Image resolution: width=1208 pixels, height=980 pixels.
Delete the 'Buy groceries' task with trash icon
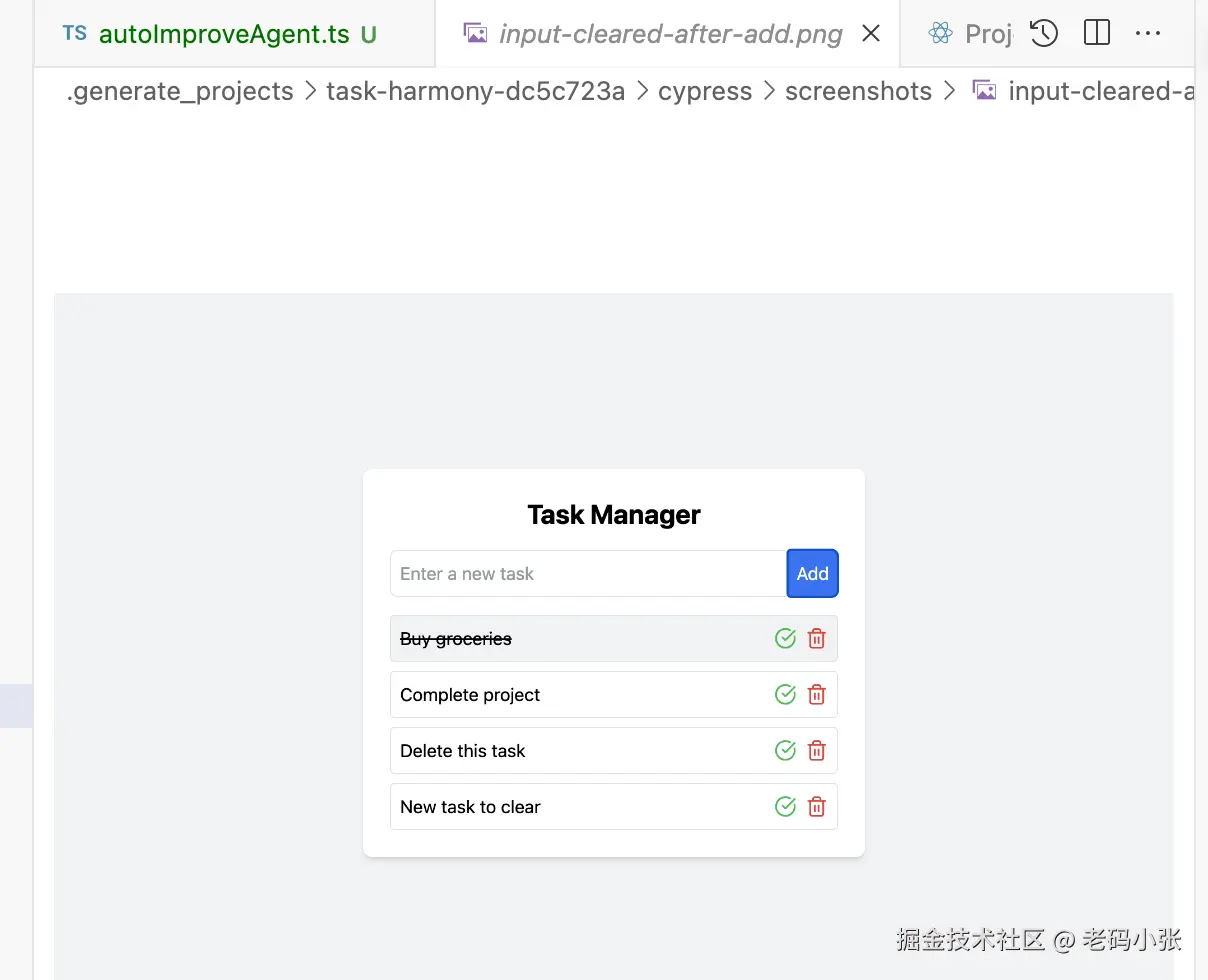tap(816, 638)
